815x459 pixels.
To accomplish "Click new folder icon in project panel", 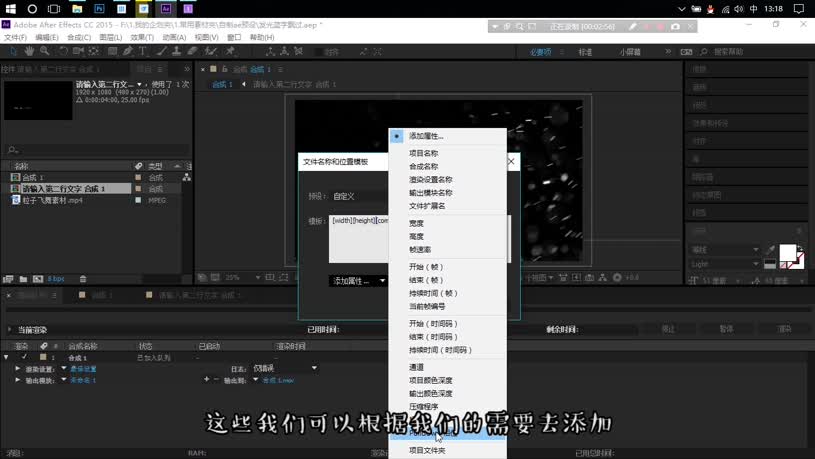I will (23, 279).
